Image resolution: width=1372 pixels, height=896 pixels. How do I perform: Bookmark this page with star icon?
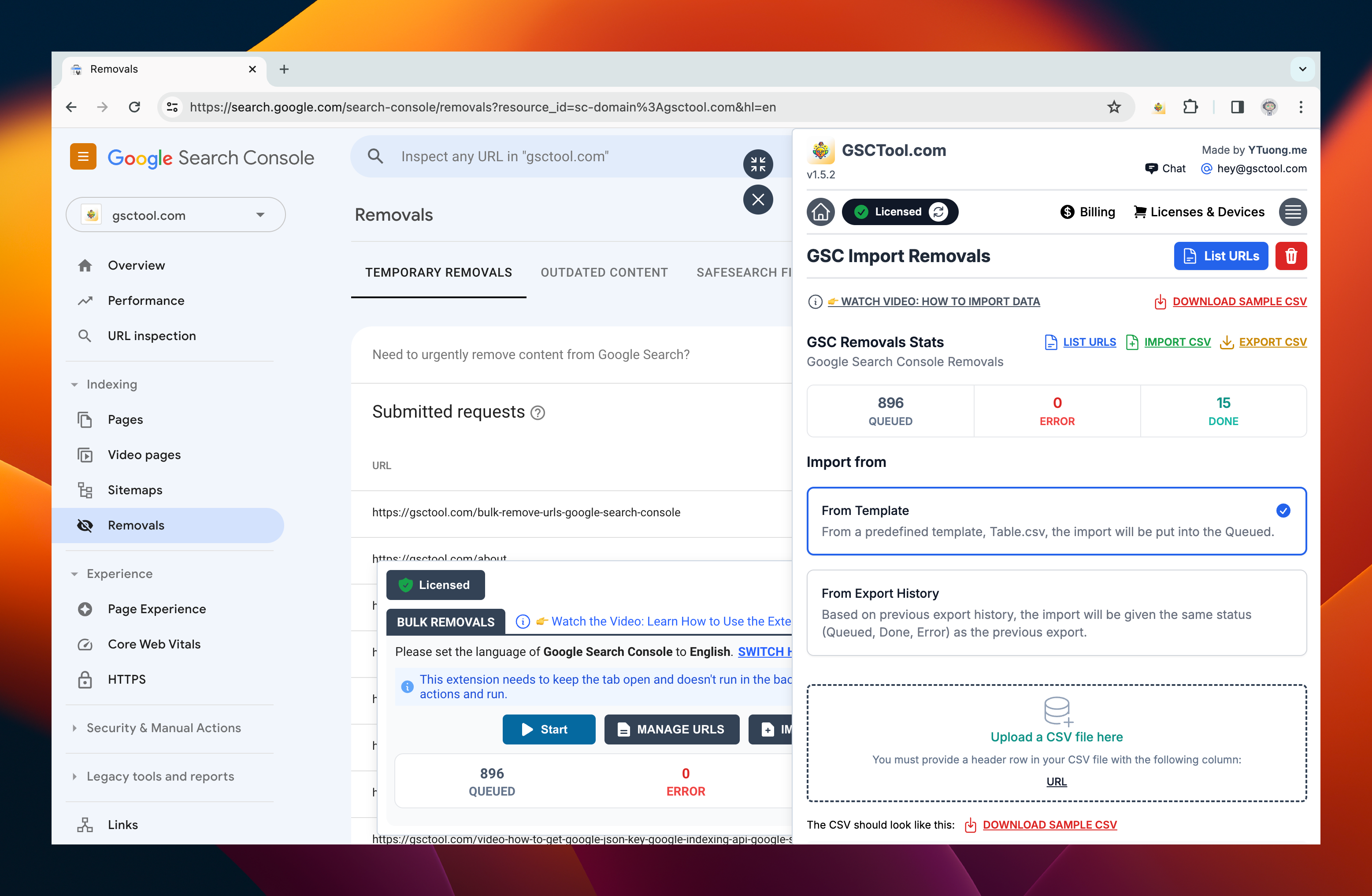coord(1114,107)
